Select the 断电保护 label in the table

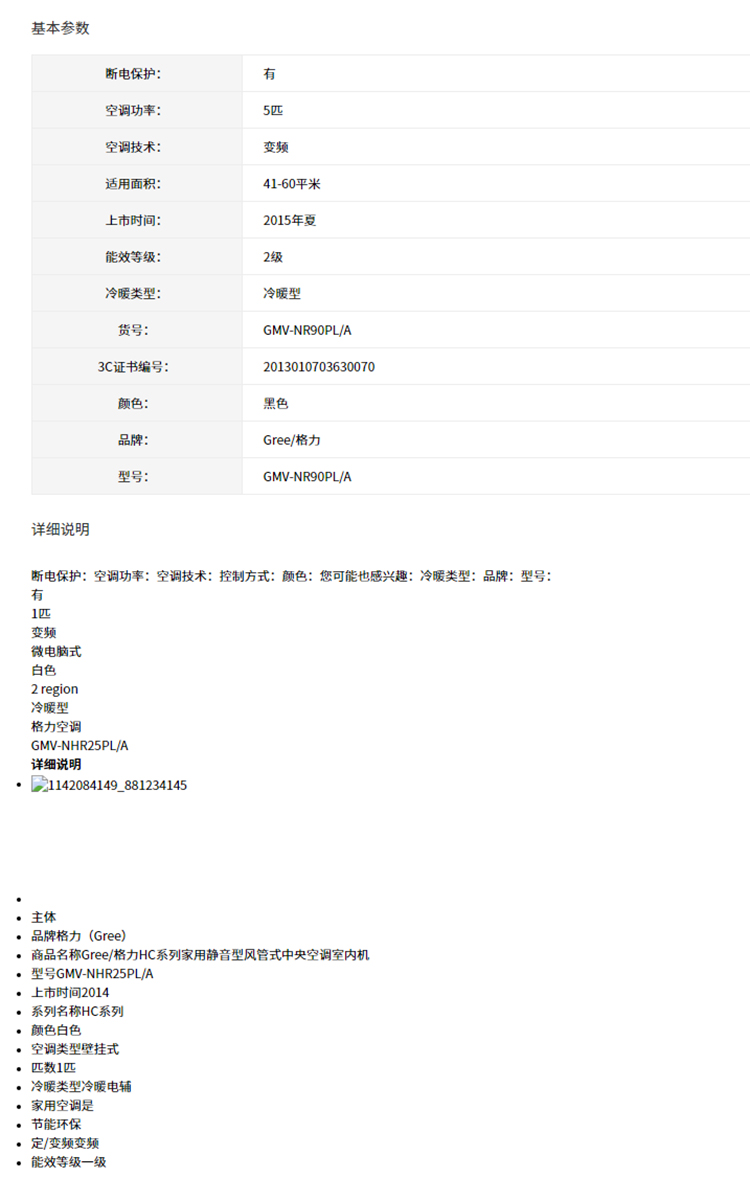[133, 74]
